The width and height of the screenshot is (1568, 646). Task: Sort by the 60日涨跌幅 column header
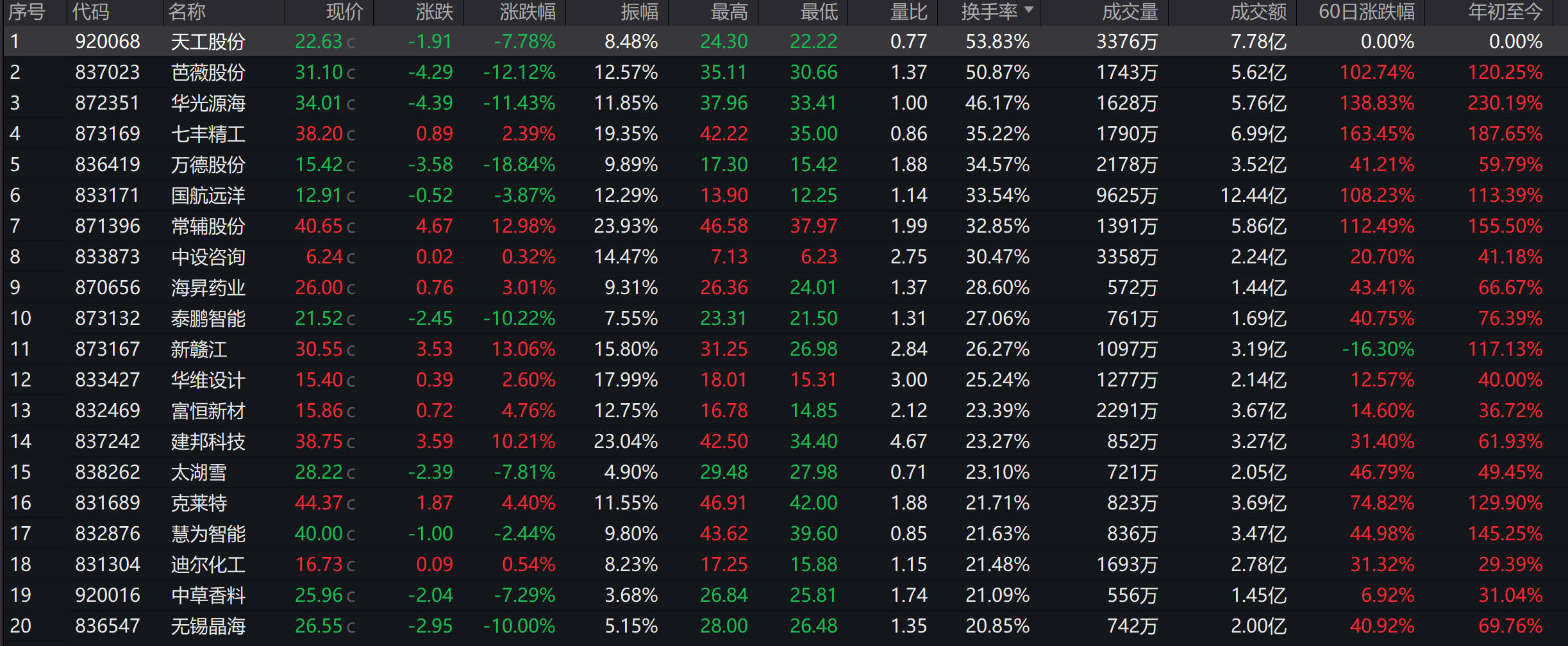(x=1367, y=12)
